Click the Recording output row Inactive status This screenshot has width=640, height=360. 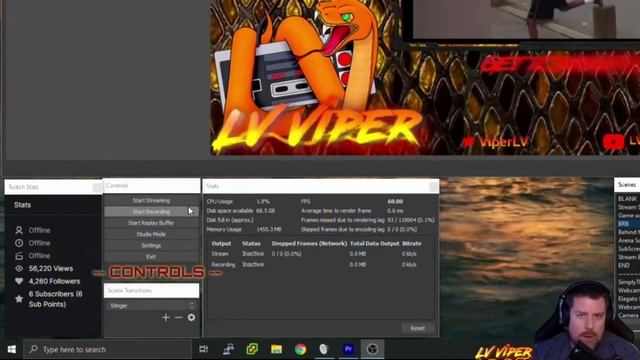pyautogui.click(x=253, y=264)
